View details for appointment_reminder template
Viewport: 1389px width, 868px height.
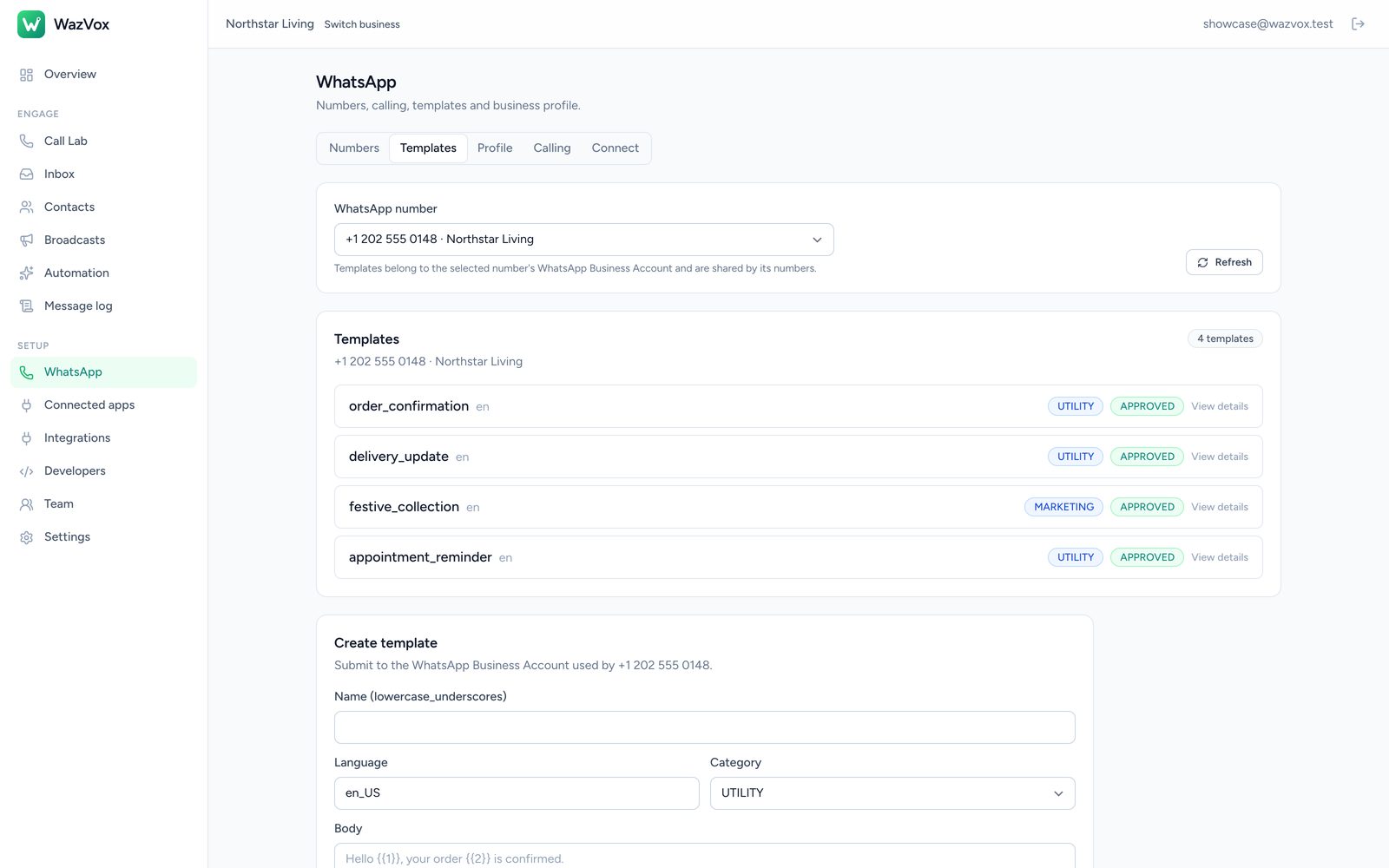click(1220, 557)
